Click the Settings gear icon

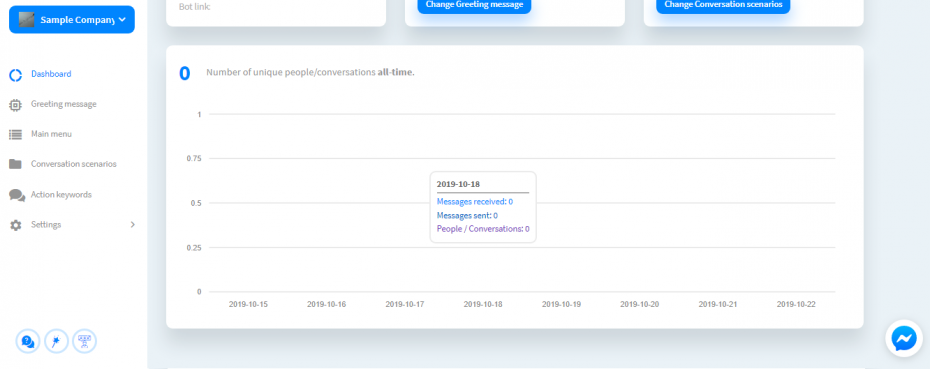point(15,225)
